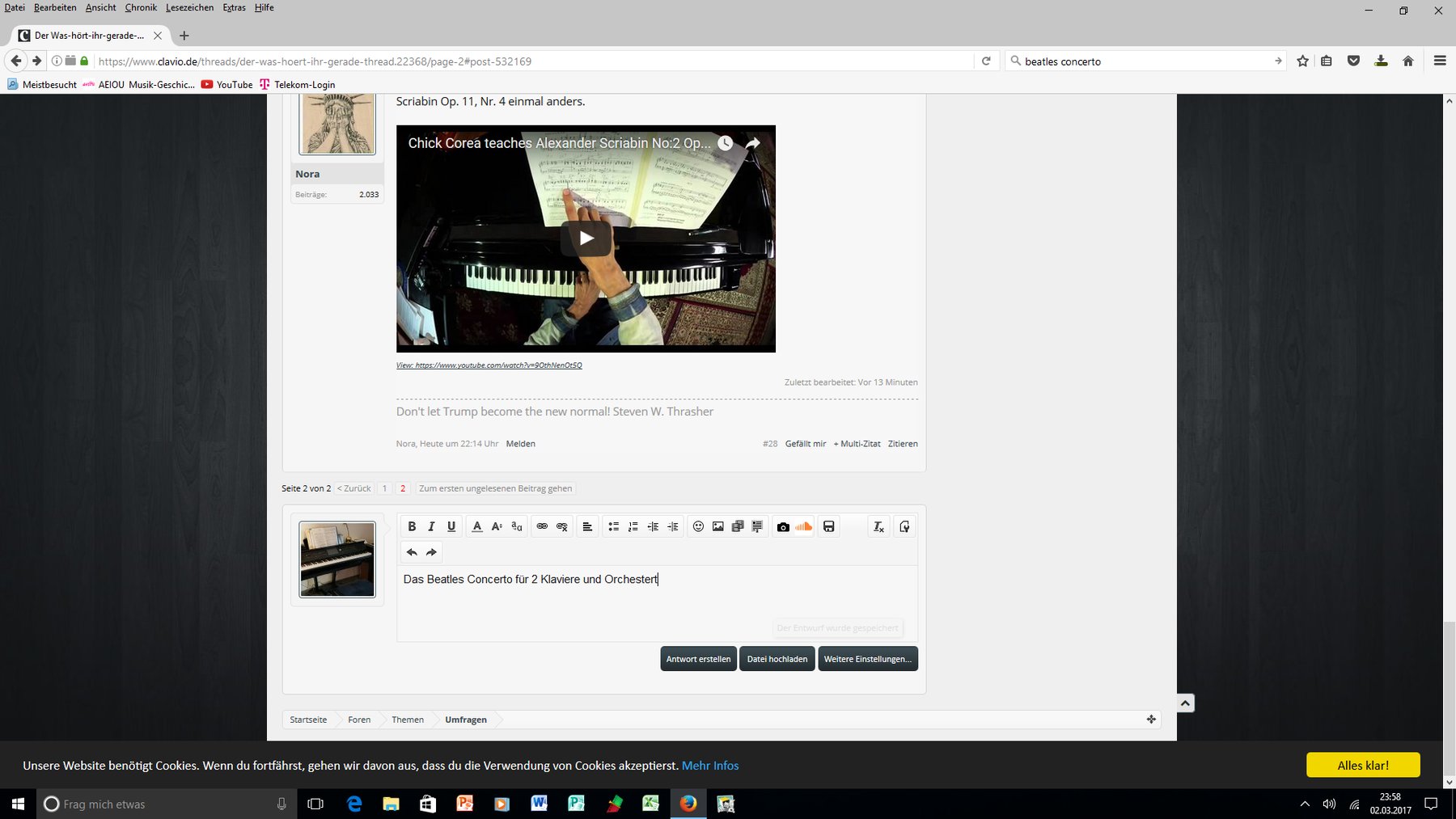Open Extras menu
Image resolution: width=1456 pixels, height=819 pixels.
(235, 7)
